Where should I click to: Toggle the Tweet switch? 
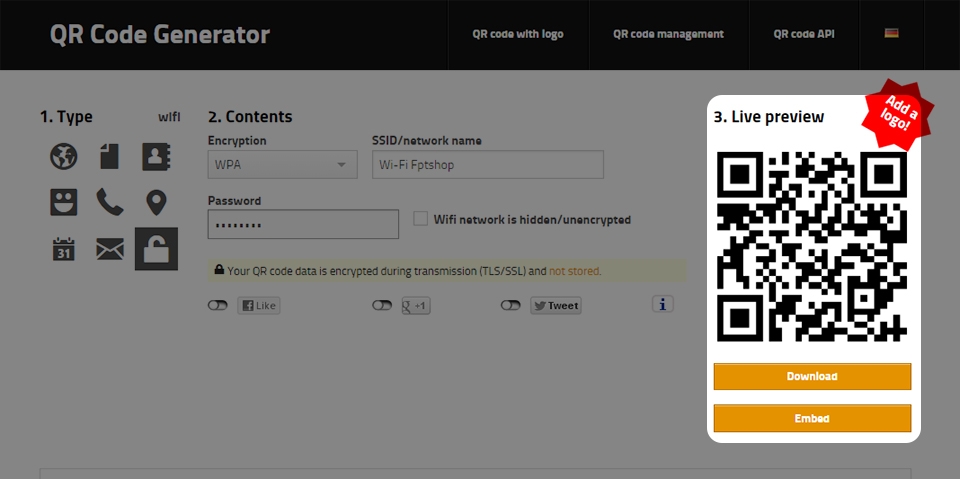(511, 305)
